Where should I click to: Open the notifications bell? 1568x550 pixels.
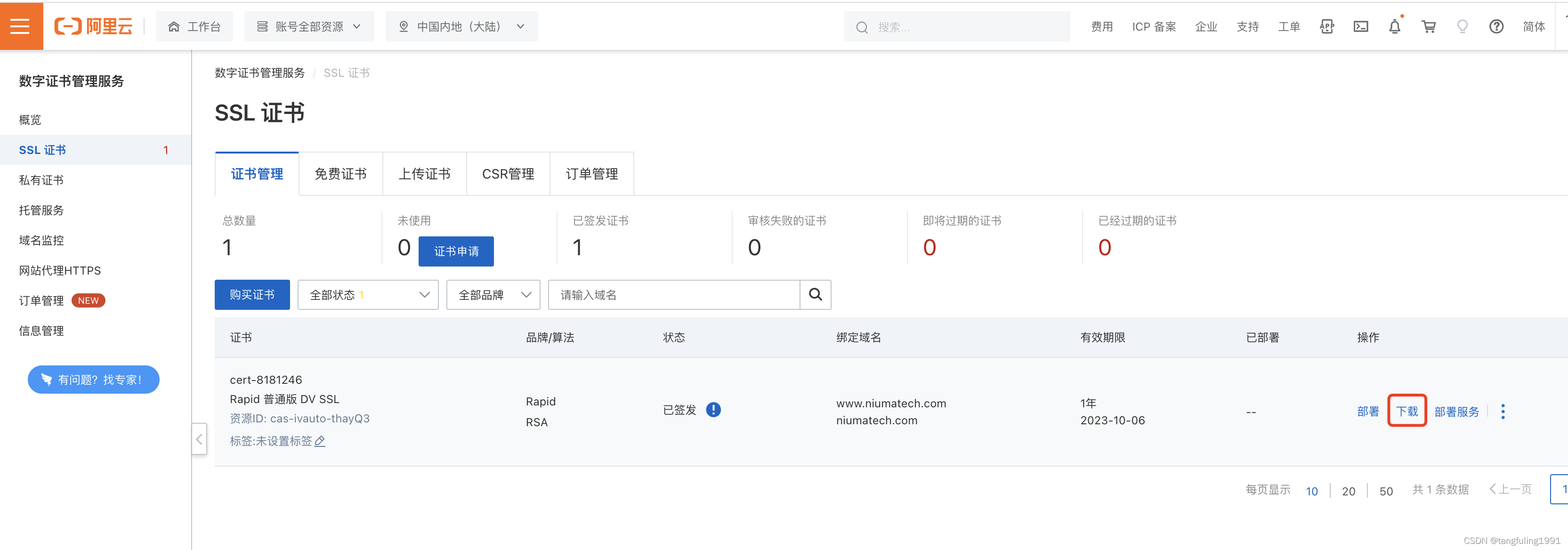[1395, 27]
